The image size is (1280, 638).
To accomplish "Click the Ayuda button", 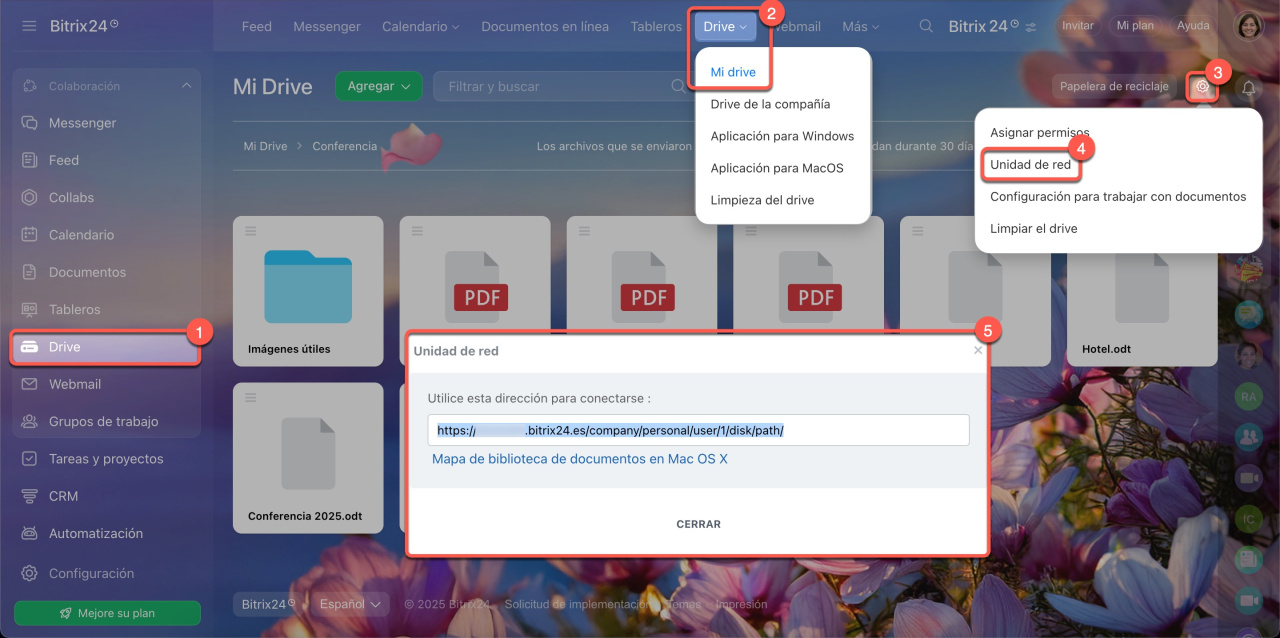I will coord(1193,26).
